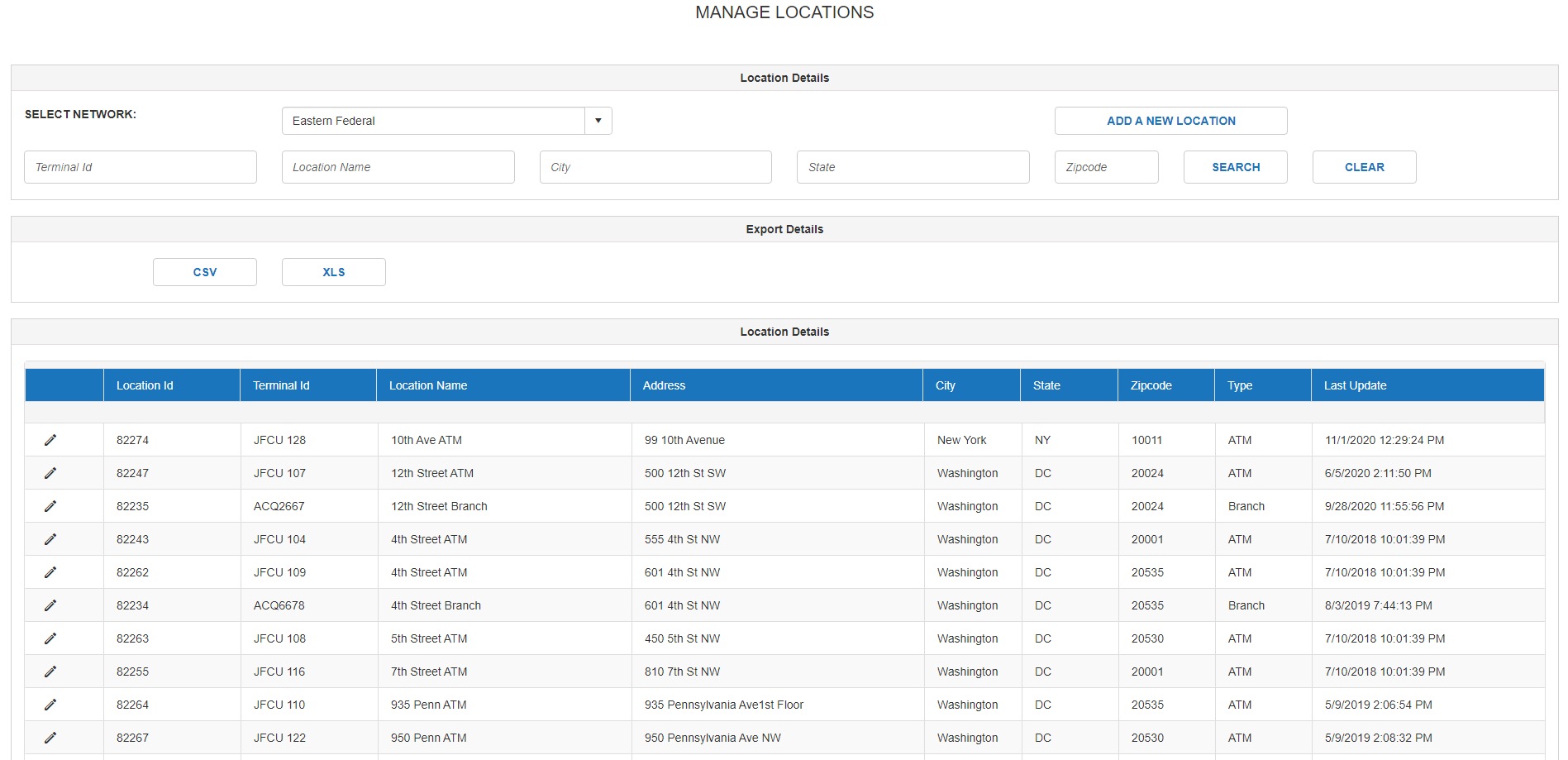Sort by City column header
Image resolution: width=1568 pixels, height=760 pixels.
point(972,385)
